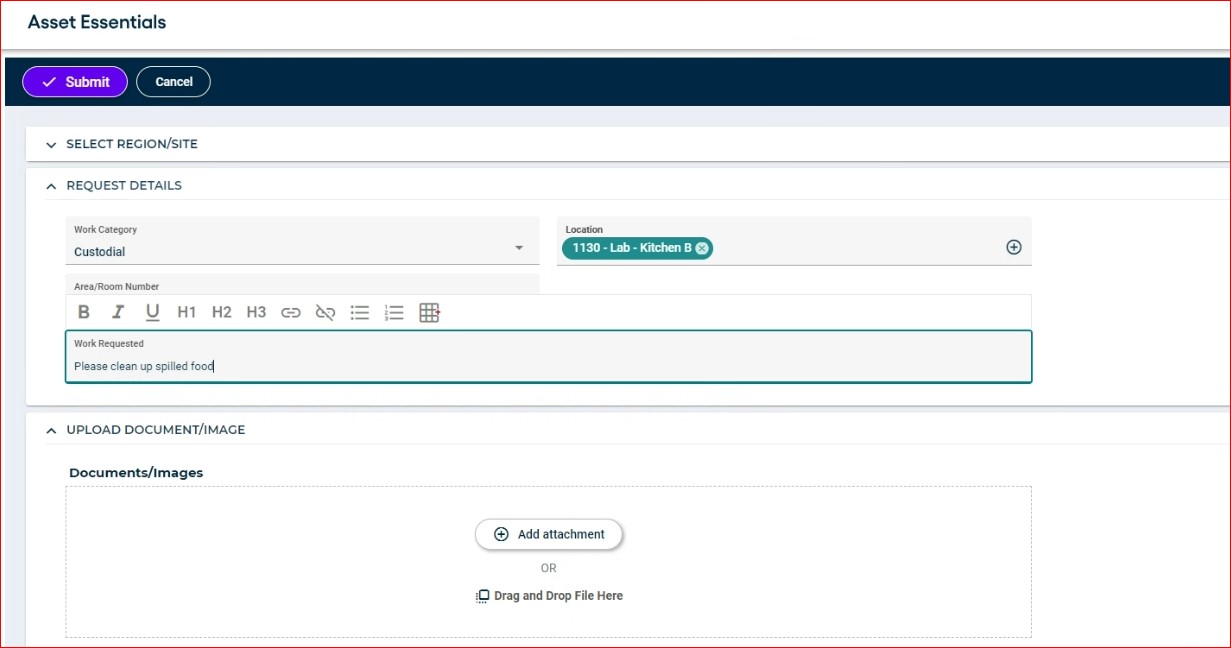Viewport: 1231px width, 648px height.
Task: Set Heading 1 style (H1)
Action: (x=187, y=312)
